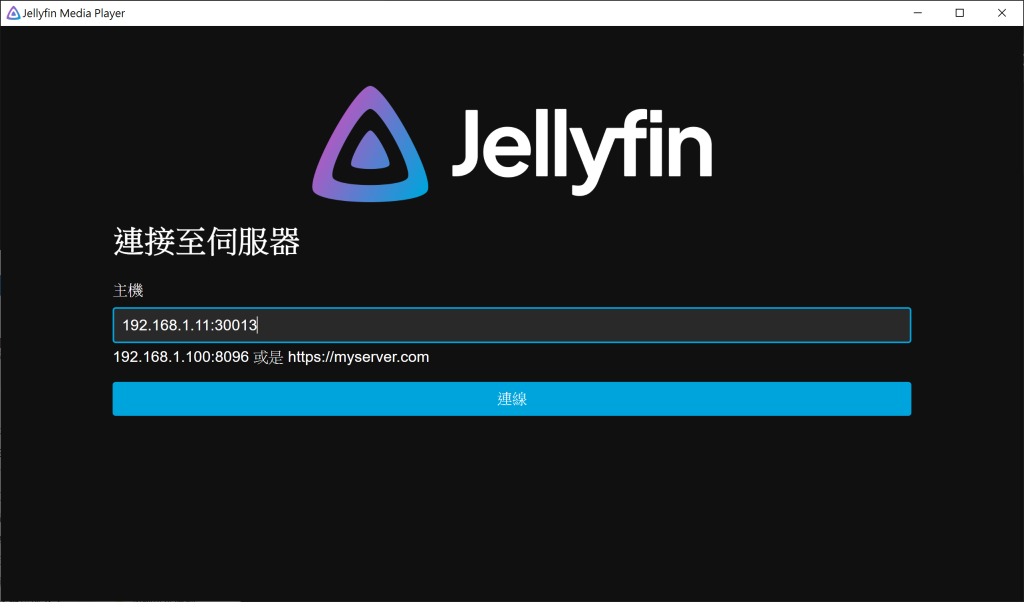Viewport: 1024px width, 602px height.
Task: Click the inner triangle of the Jellyfin logo
Action: point(370,150)
